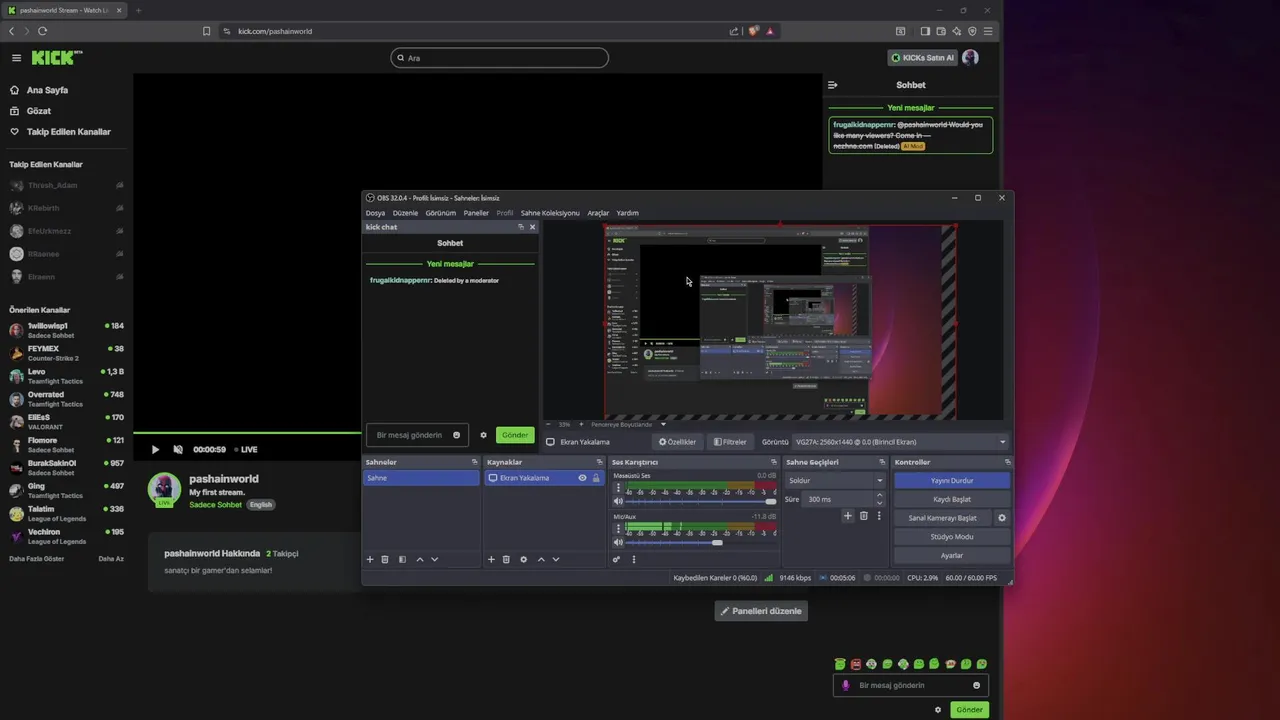
Task: Open emoji picker in OBS kick chat
Action: coord(457,435)
